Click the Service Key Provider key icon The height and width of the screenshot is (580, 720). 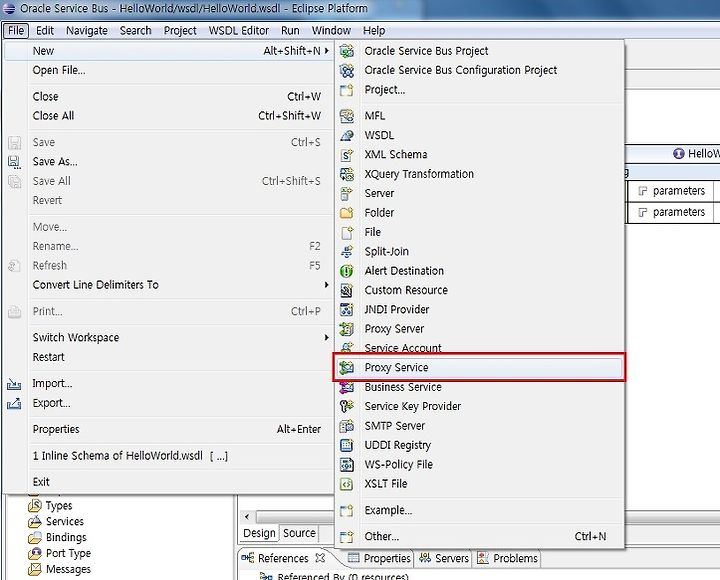pos(347,406)
